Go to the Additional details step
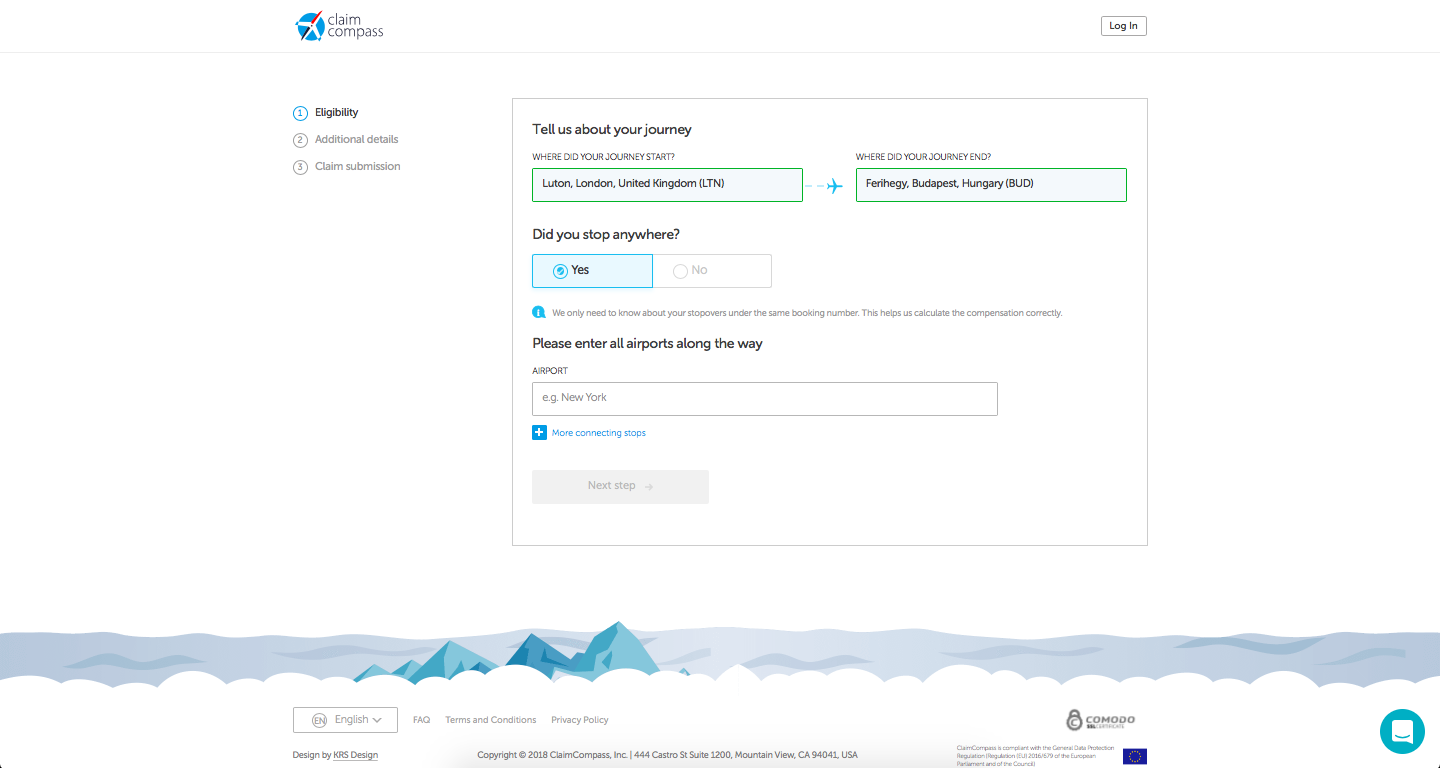1440x768 pixels. click(x=356, y=140)
